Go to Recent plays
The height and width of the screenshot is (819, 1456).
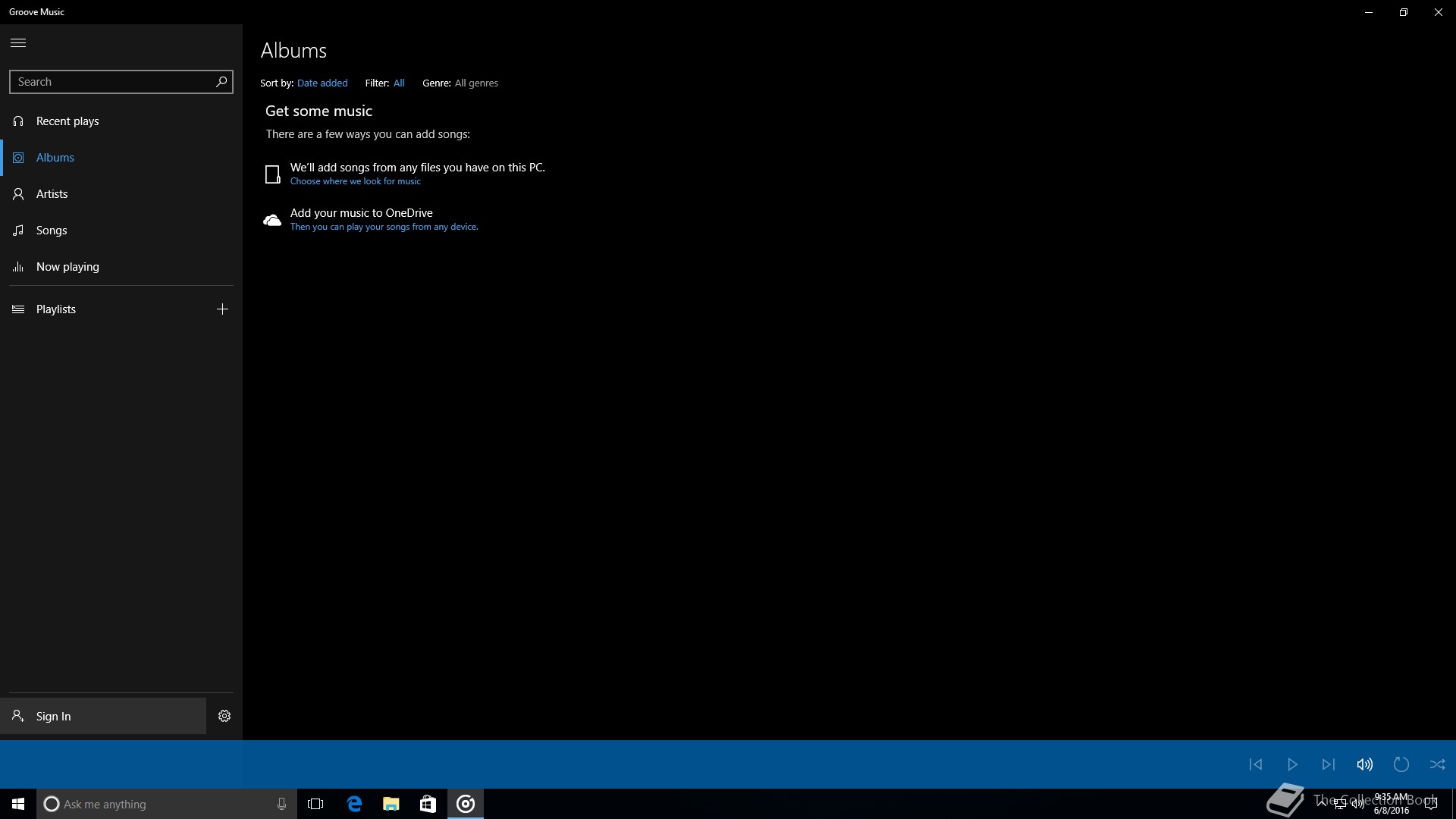(67, 121)
